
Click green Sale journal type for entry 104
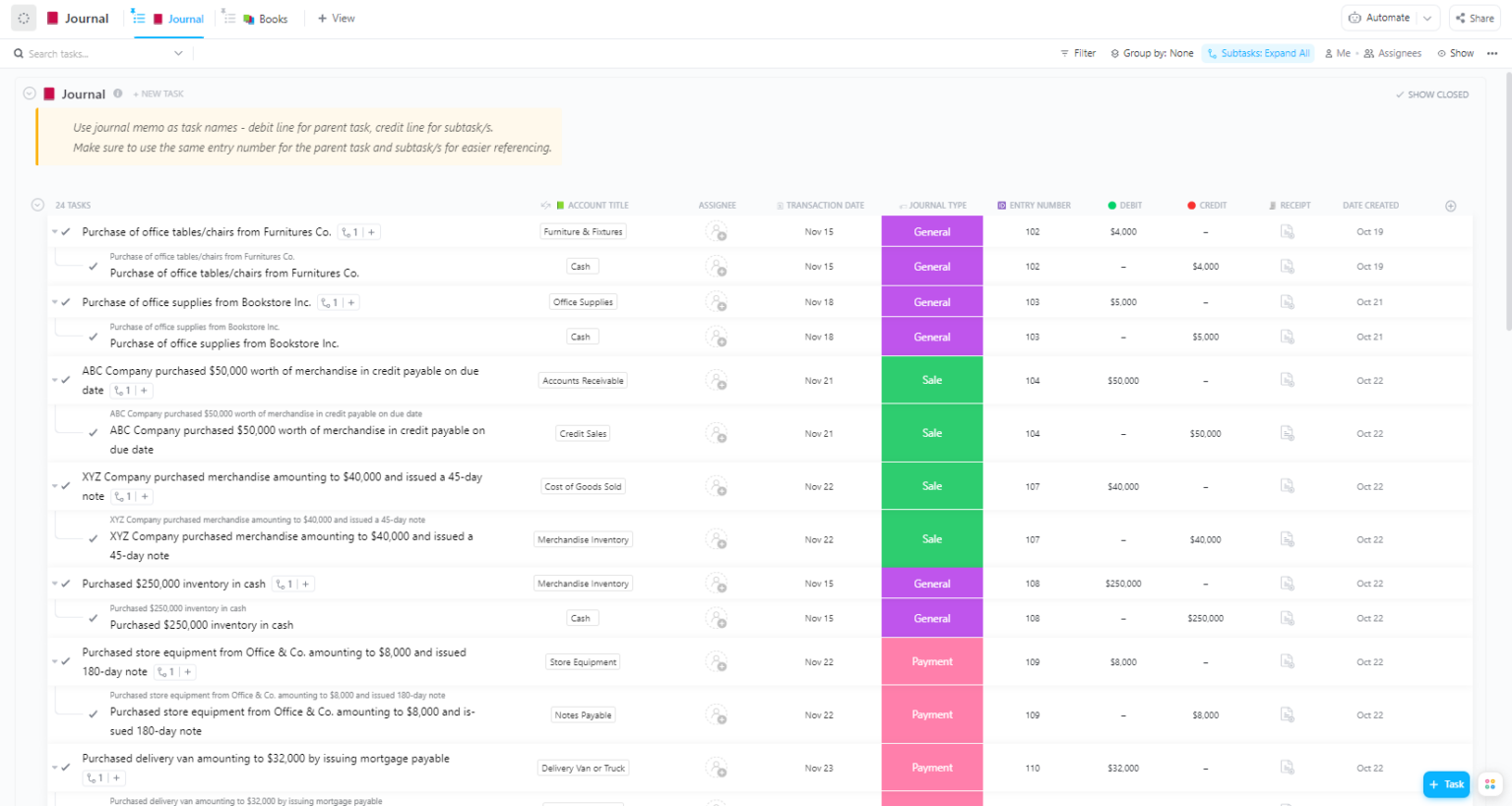(931, 380)
